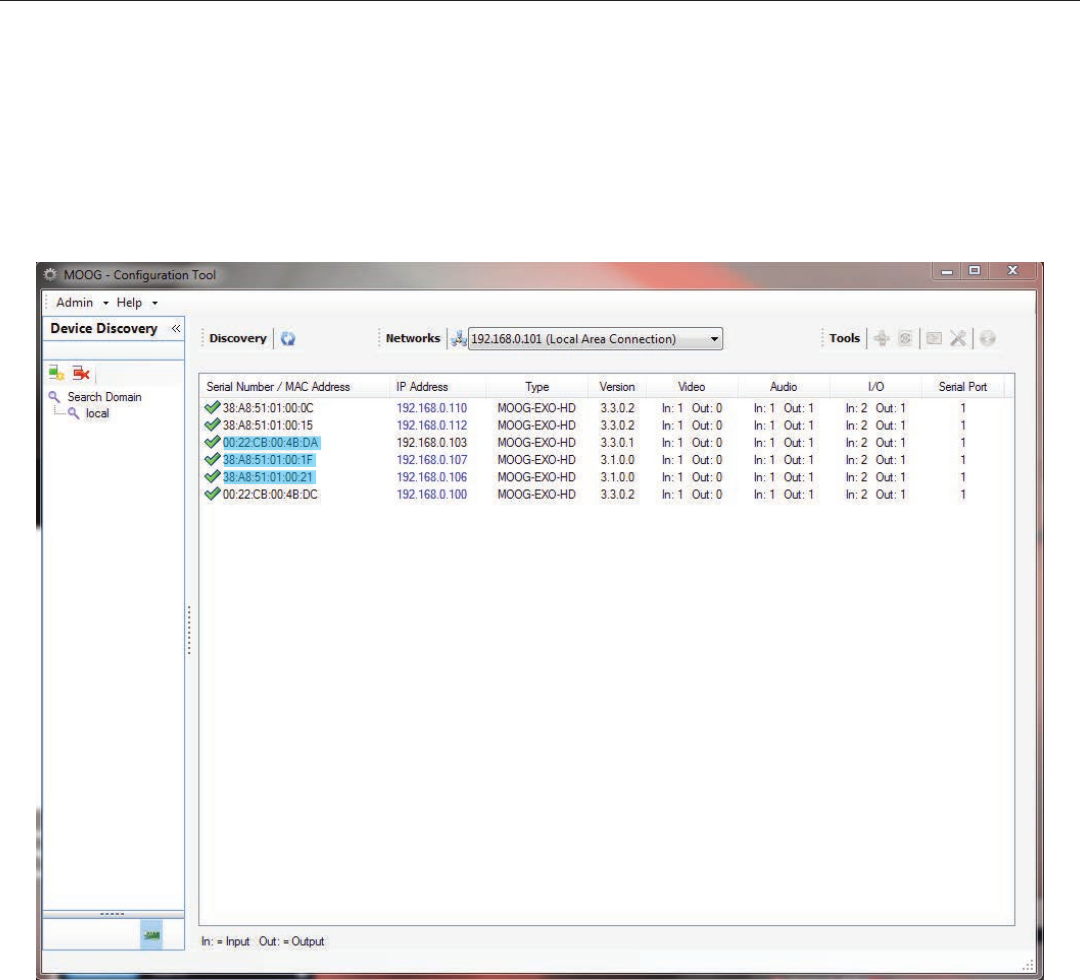Select highlighted device 38:A8:51:01:00:21
Image resolution: width=1080 pixels, height=980 pixels.
pyautogui.click(x=269, y=477)
